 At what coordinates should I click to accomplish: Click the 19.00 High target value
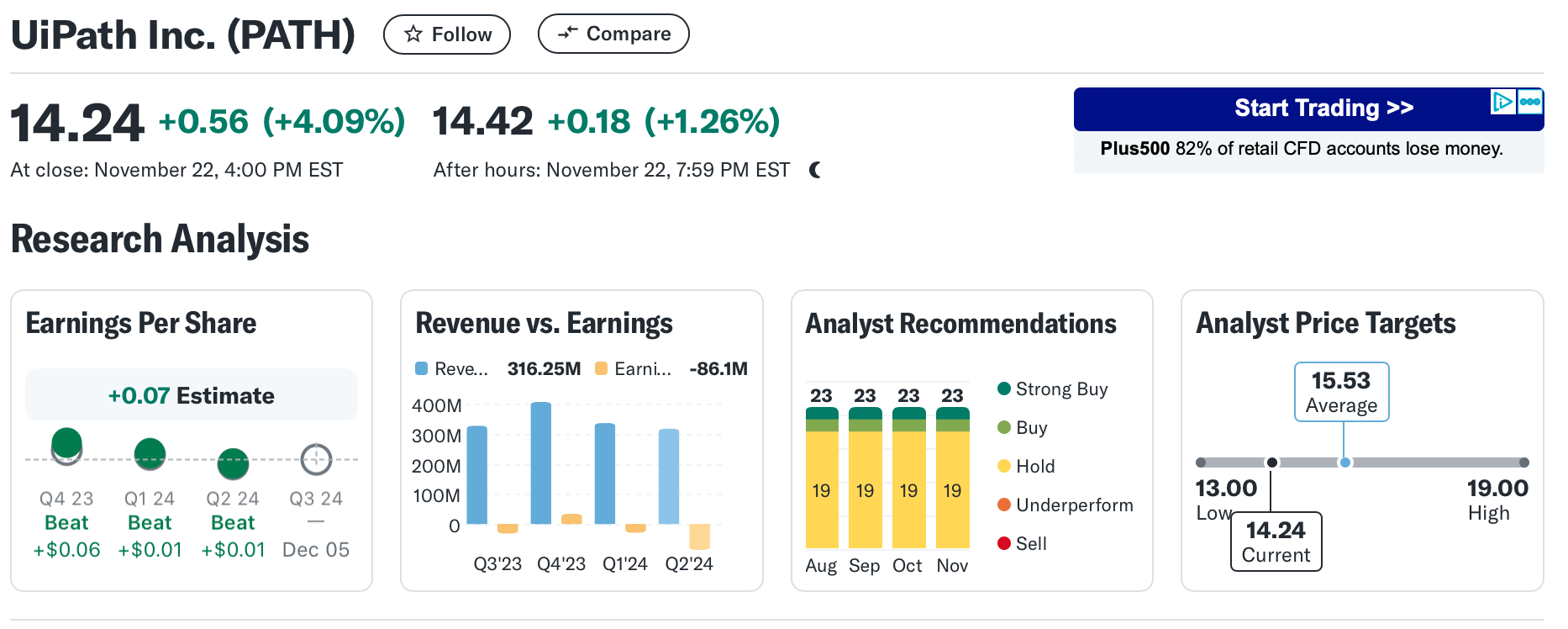point(1497,489)
